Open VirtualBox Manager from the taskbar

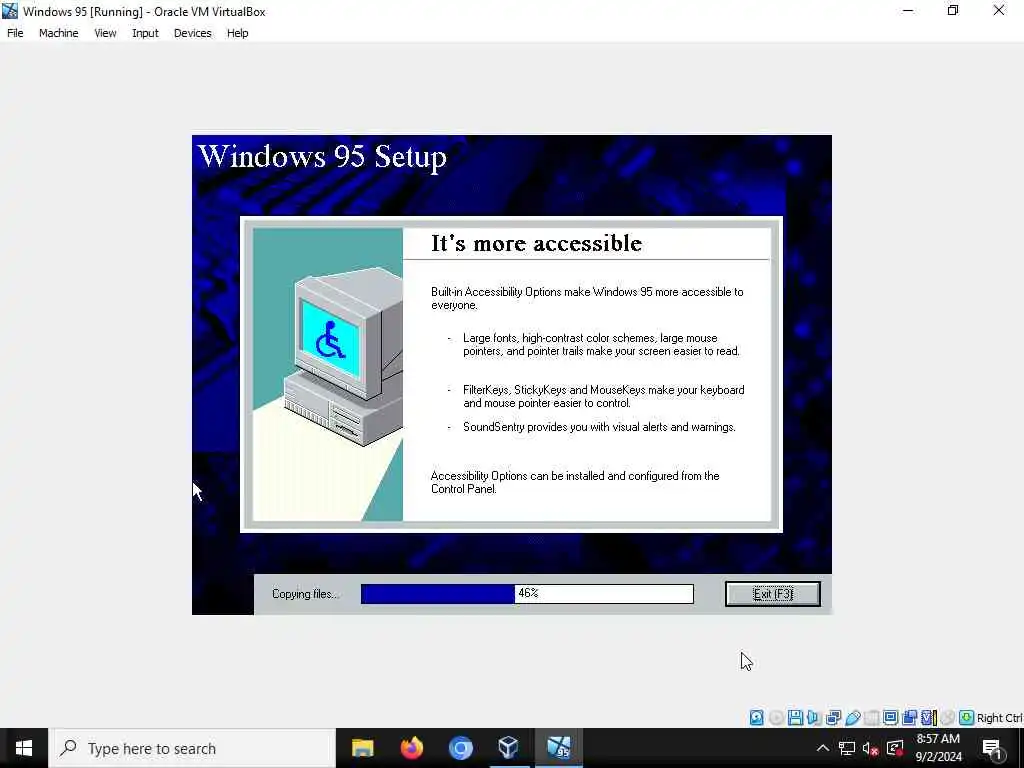coord(509,748)
